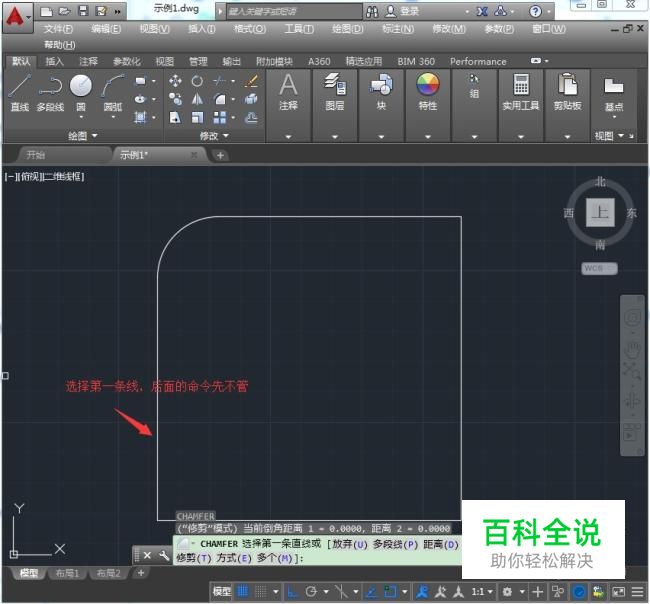Click the Model (模型) status bar button
Image resolution: width=650 pixels, height=604 pixels.
coord(222,592)
